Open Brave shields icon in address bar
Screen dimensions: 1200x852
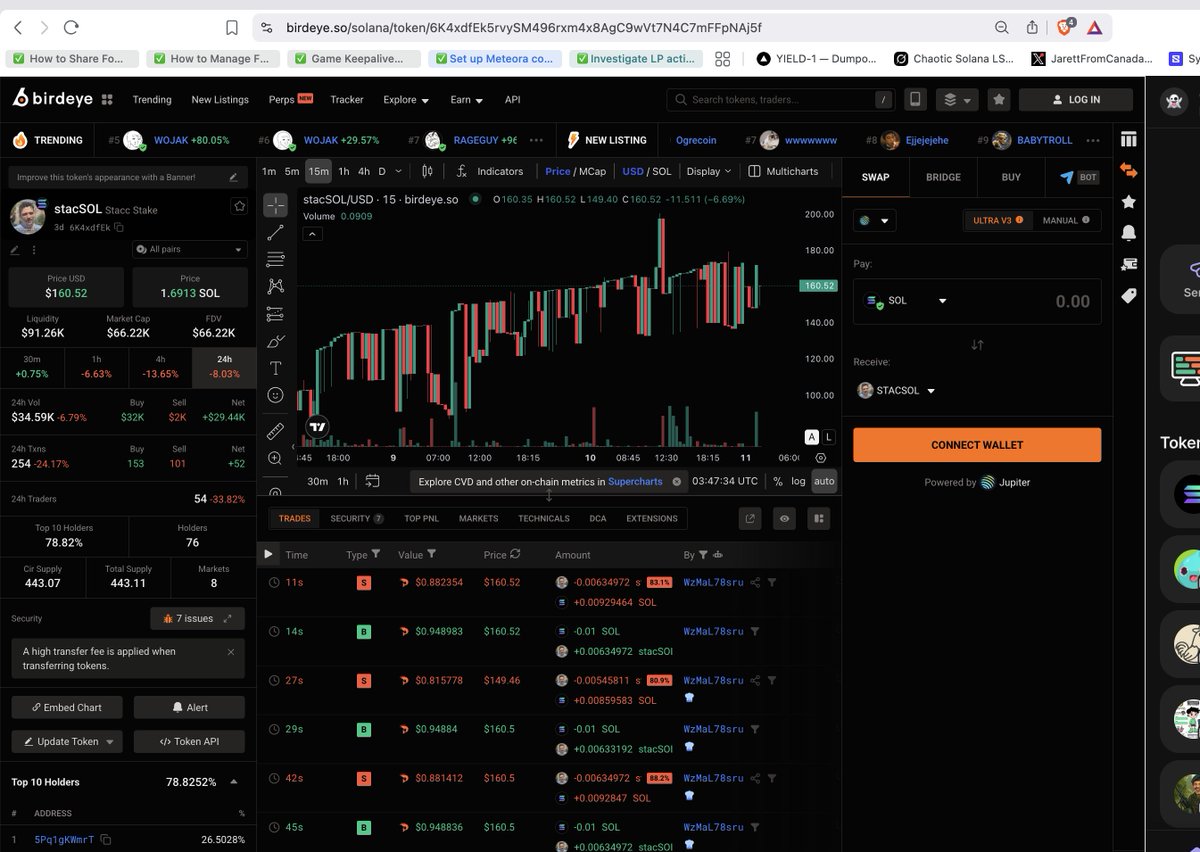pos(1066,27)
